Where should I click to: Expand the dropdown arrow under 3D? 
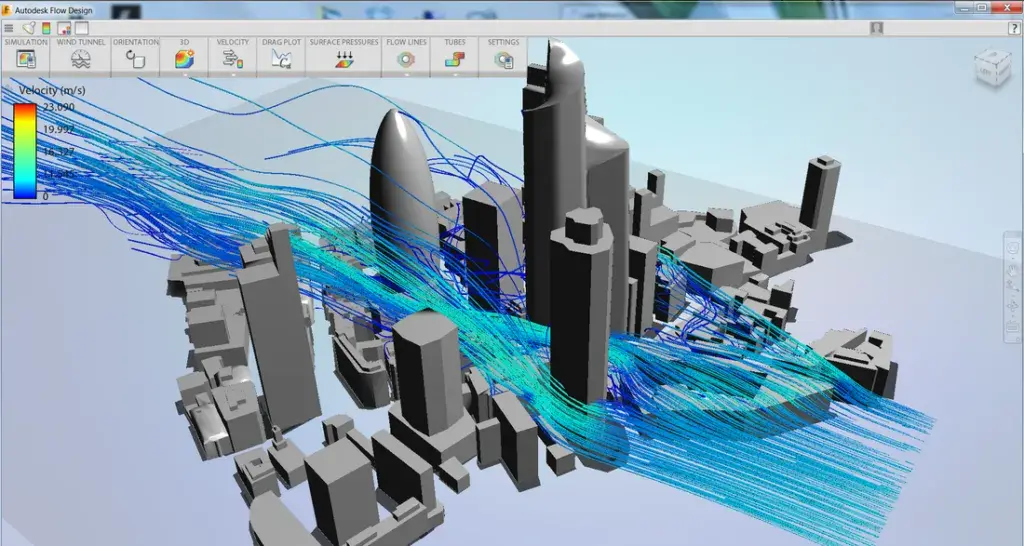click(184, 74)
